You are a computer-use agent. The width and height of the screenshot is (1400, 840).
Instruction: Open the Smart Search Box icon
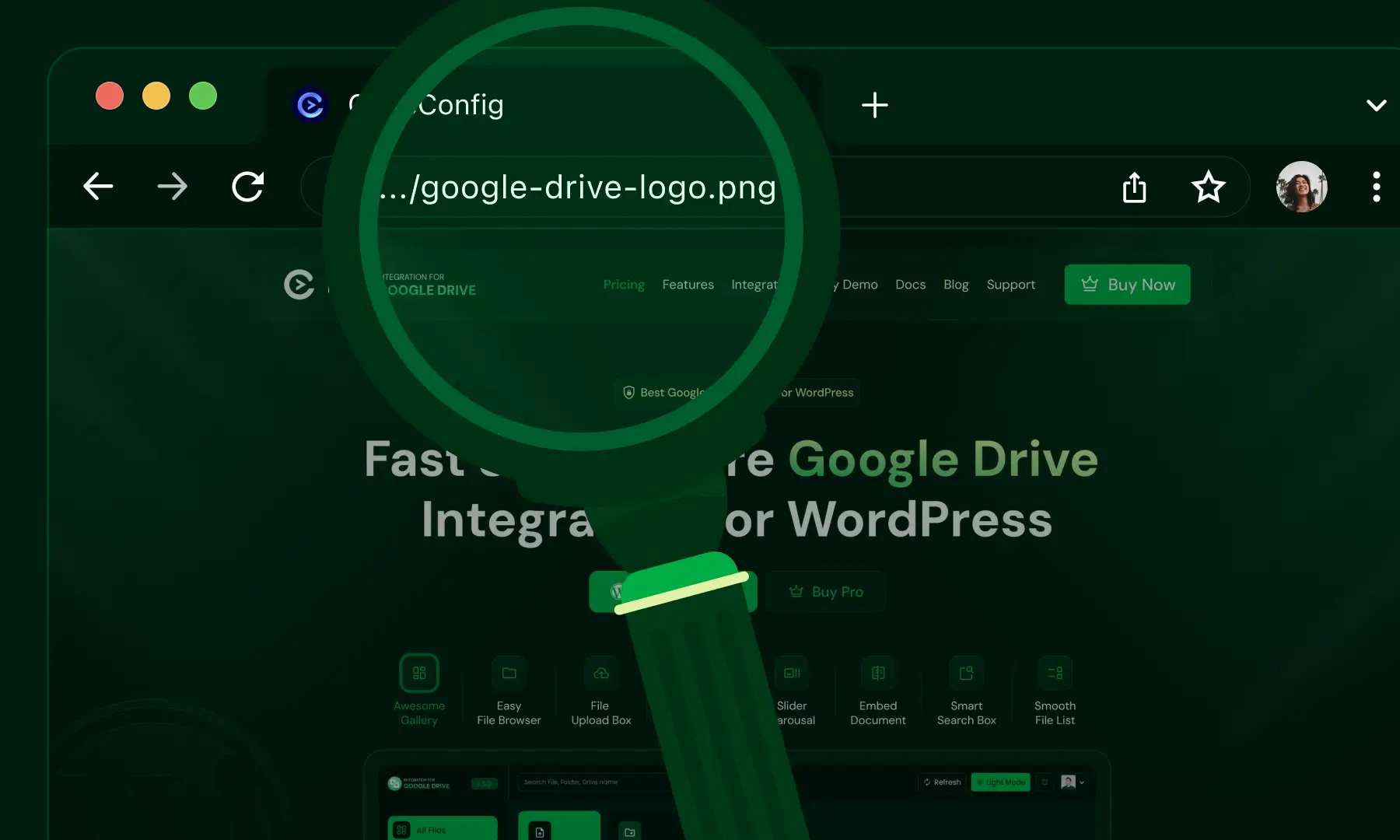(x=966, y=674)
